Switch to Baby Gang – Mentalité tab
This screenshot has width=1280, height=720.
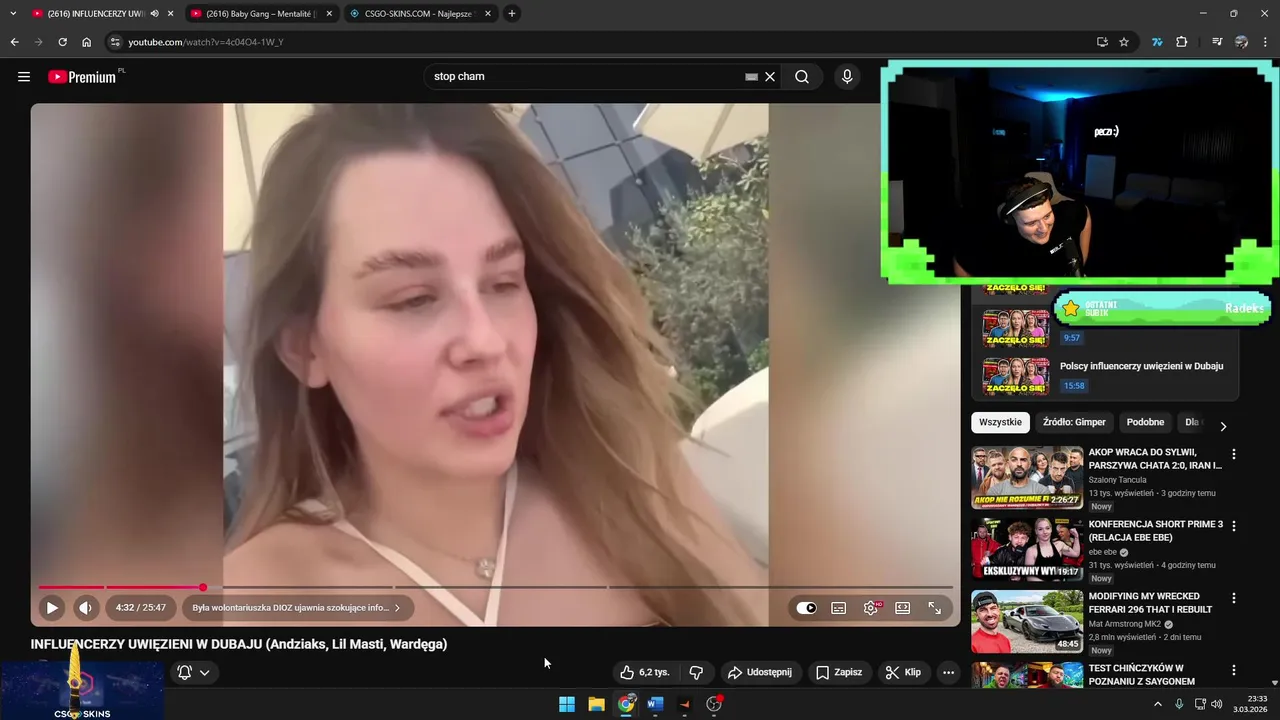[260, 14]
